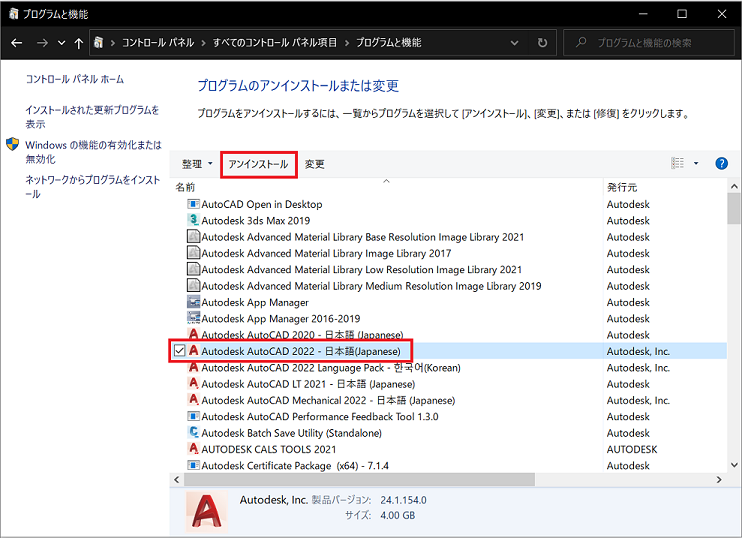
Task: Open Windows の機能の有効化または無効化 link
Action: [x=93, y=152]
